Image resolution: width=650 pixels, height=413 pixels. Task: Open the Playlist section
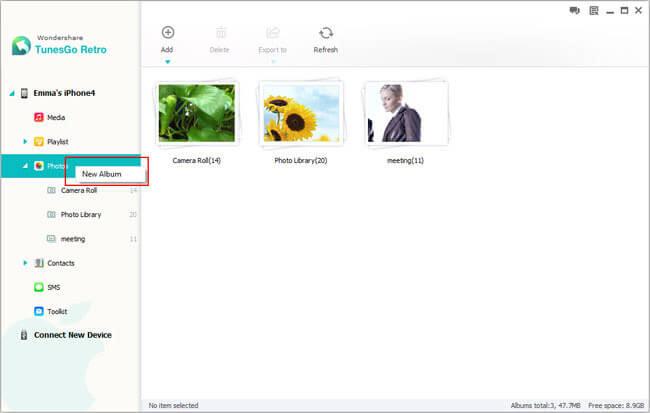58,142
